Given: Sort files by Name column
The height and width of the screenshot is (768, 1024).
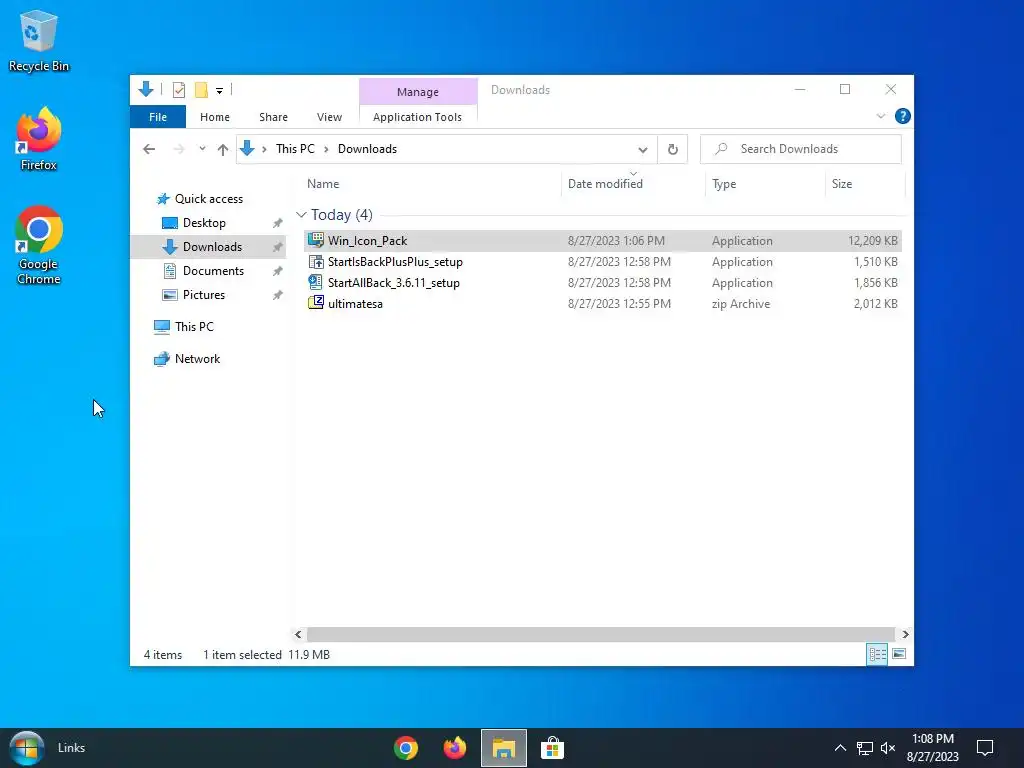Looking at the screenshot, I should point(432,184).
